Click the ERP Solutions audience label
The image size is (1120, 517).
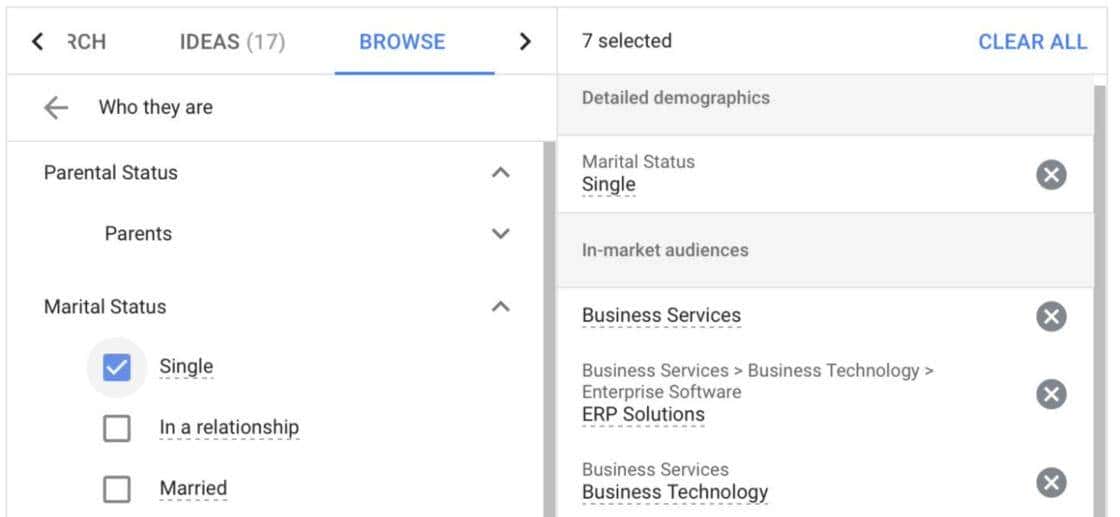pyautogui.click(x=643, y=415)
